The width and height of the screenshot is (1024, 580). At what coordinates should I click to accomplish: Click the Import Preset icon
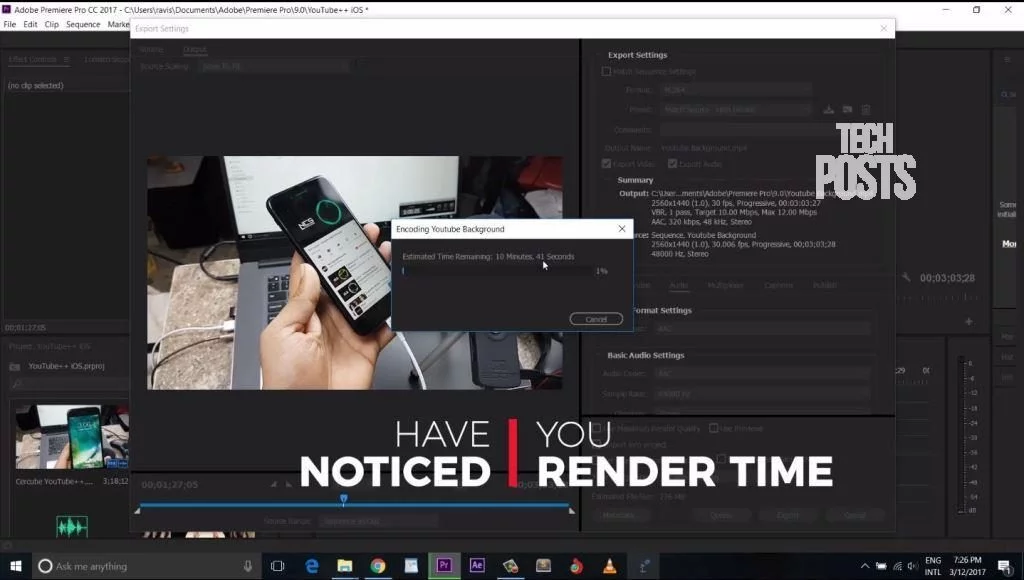tap(847, 110)
